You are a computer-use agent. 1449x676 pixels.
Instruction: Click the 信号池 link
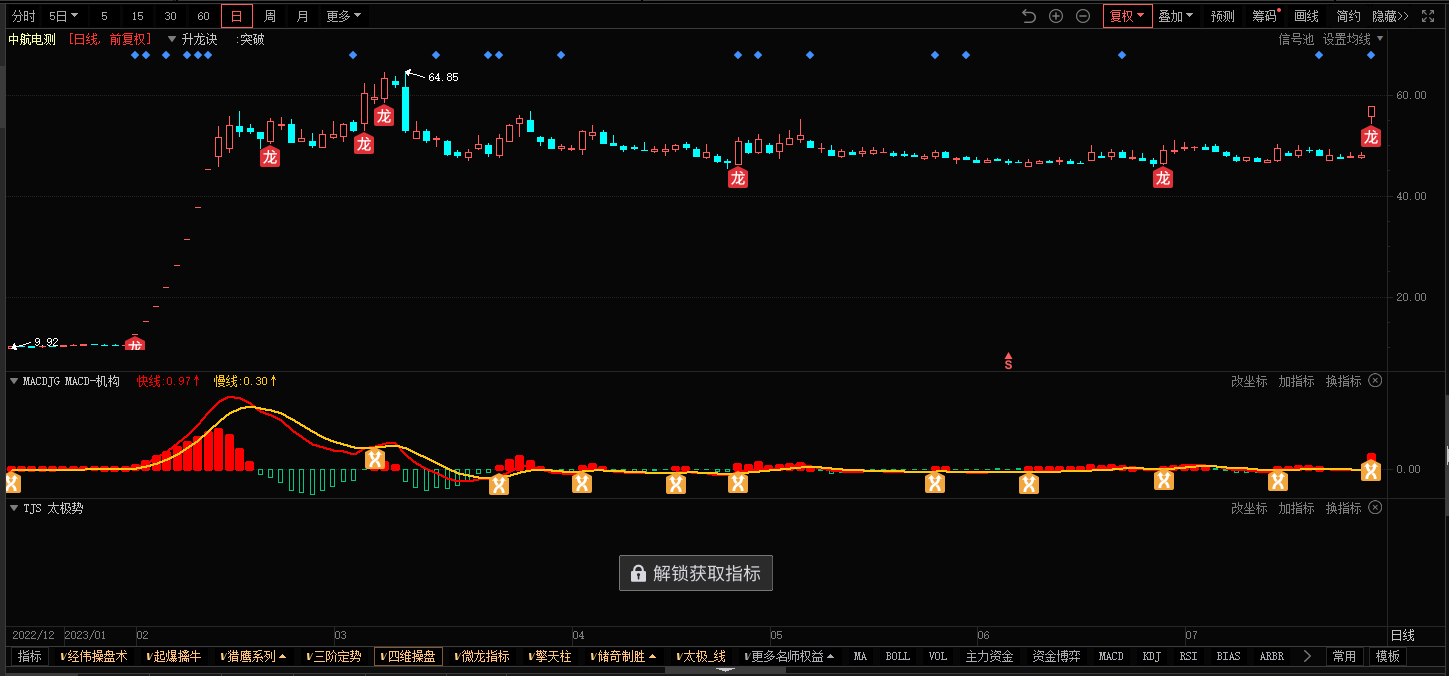[1296, 39]
